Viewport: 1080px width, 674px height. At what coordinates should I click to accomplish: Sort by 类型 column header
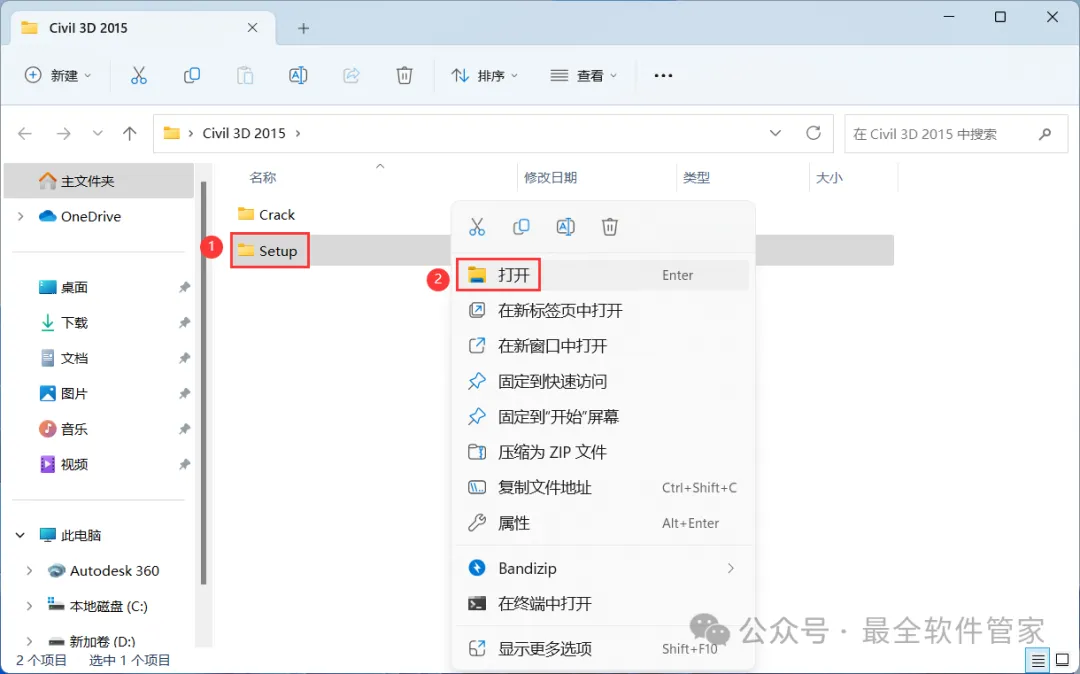pyautogui.click(x=696, y=178)
